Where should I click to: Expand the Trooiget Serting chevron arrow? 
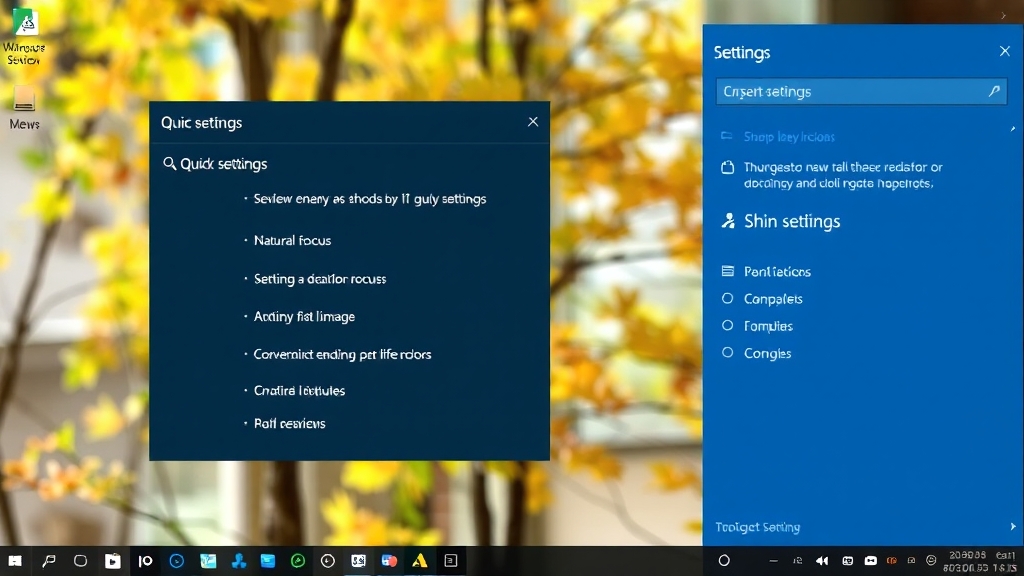click(1012, 527)
